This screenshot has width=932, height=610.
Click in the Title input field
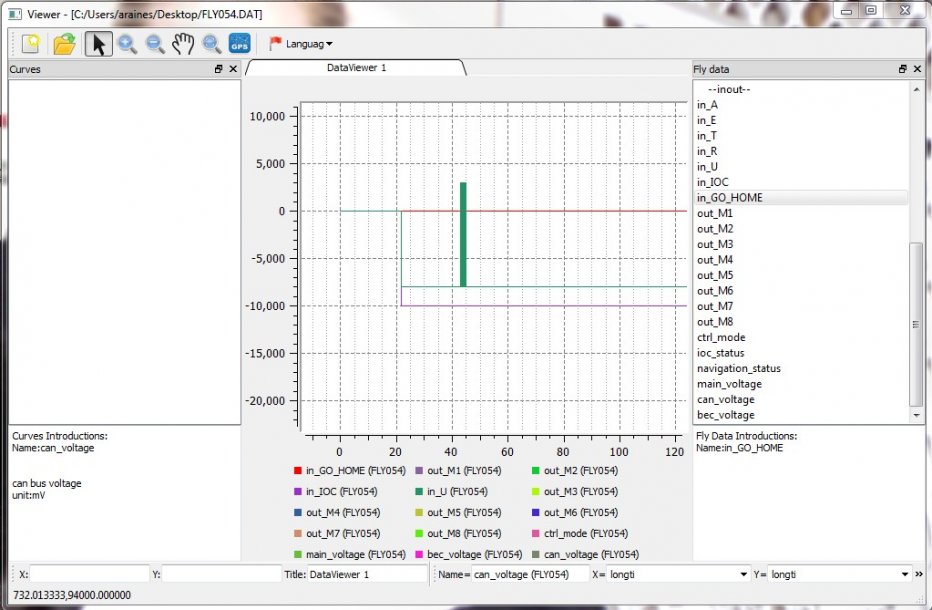pyautogui.click(x=368, y=574)
